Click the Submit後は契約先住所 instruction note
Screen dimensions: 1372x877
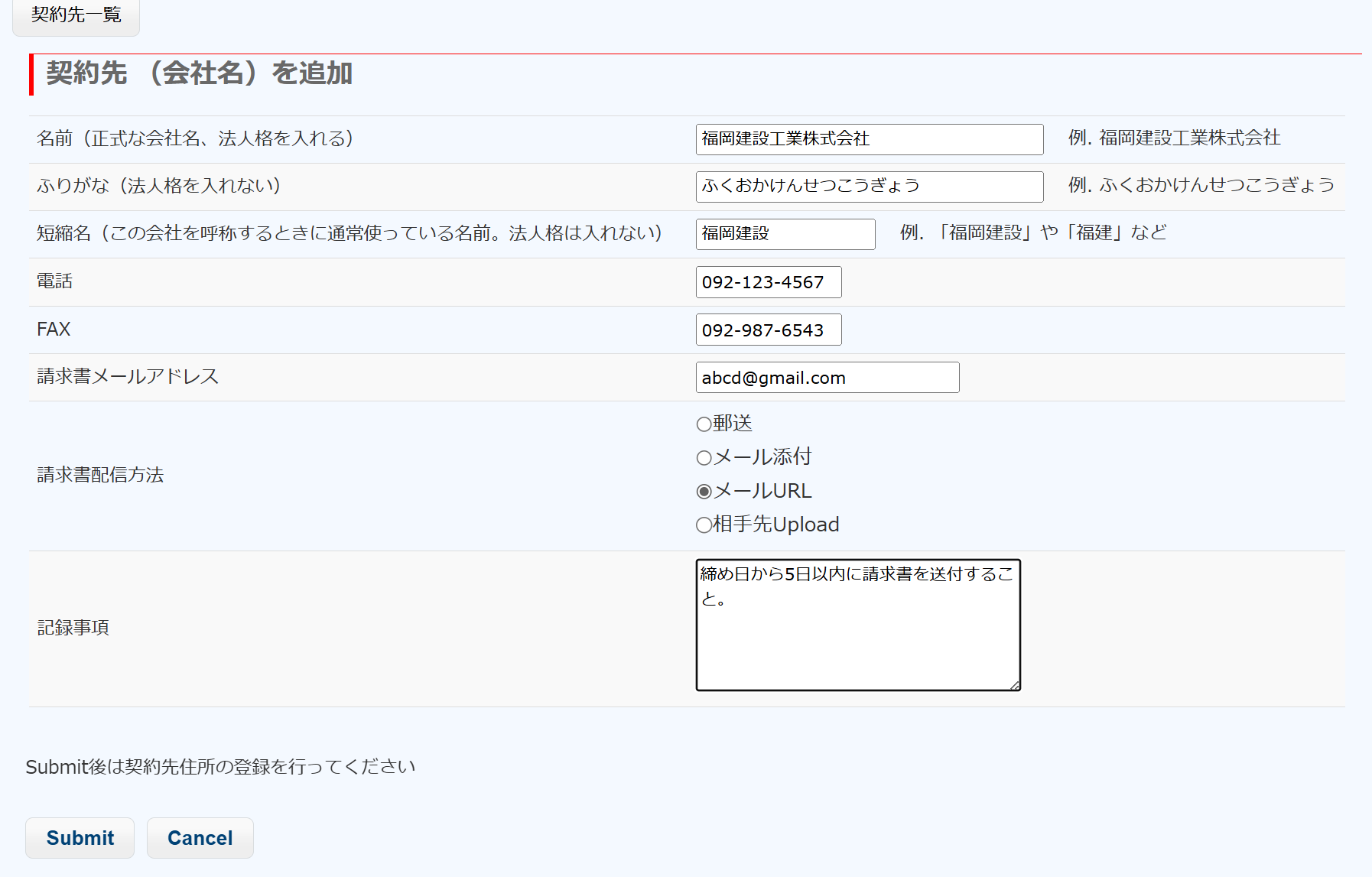(x=220, y=767)
